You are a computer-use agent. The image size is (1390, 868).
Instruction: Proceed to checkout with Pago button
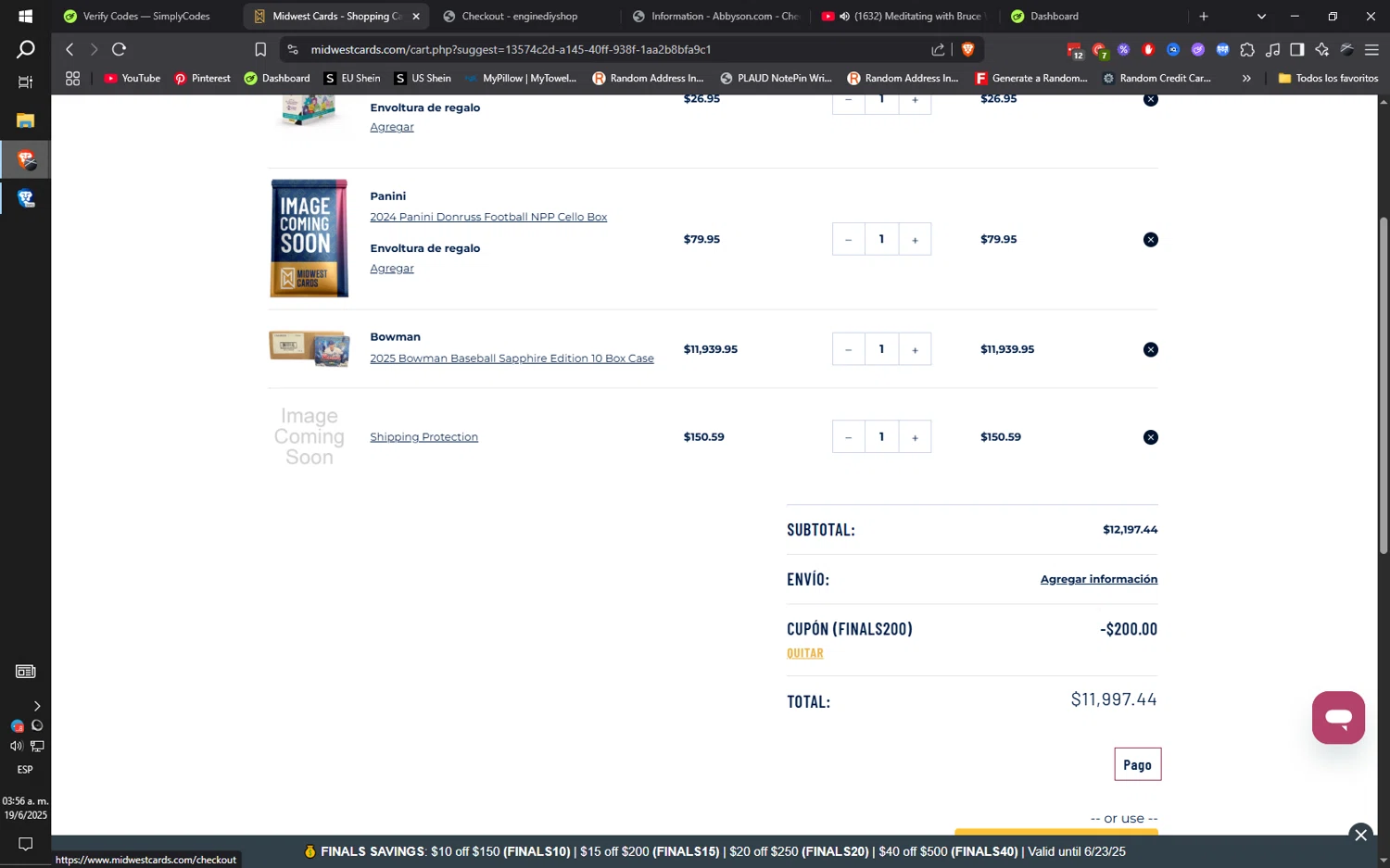pos(1137,764)
